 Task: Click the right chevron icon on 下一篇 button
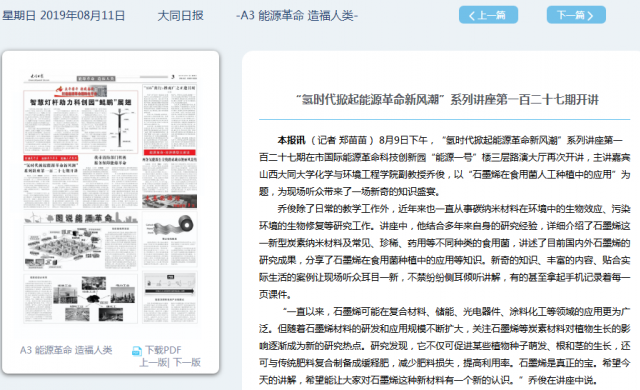590,16
